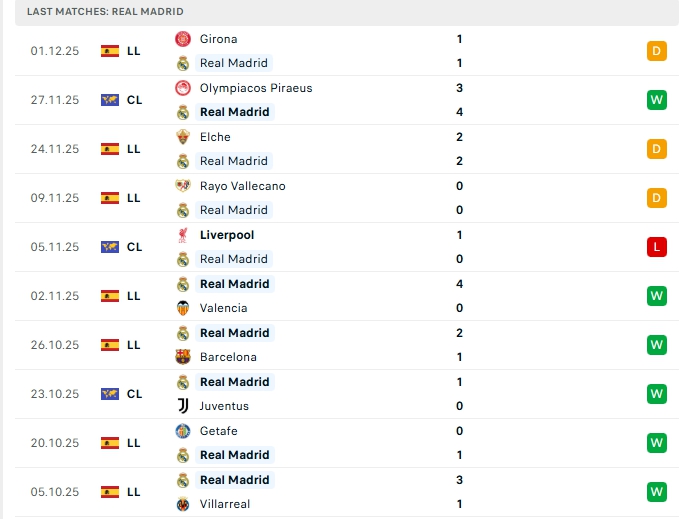Click the Girona club crest icon
Viewport: 688px width, 519px height.
click(183, 39)
